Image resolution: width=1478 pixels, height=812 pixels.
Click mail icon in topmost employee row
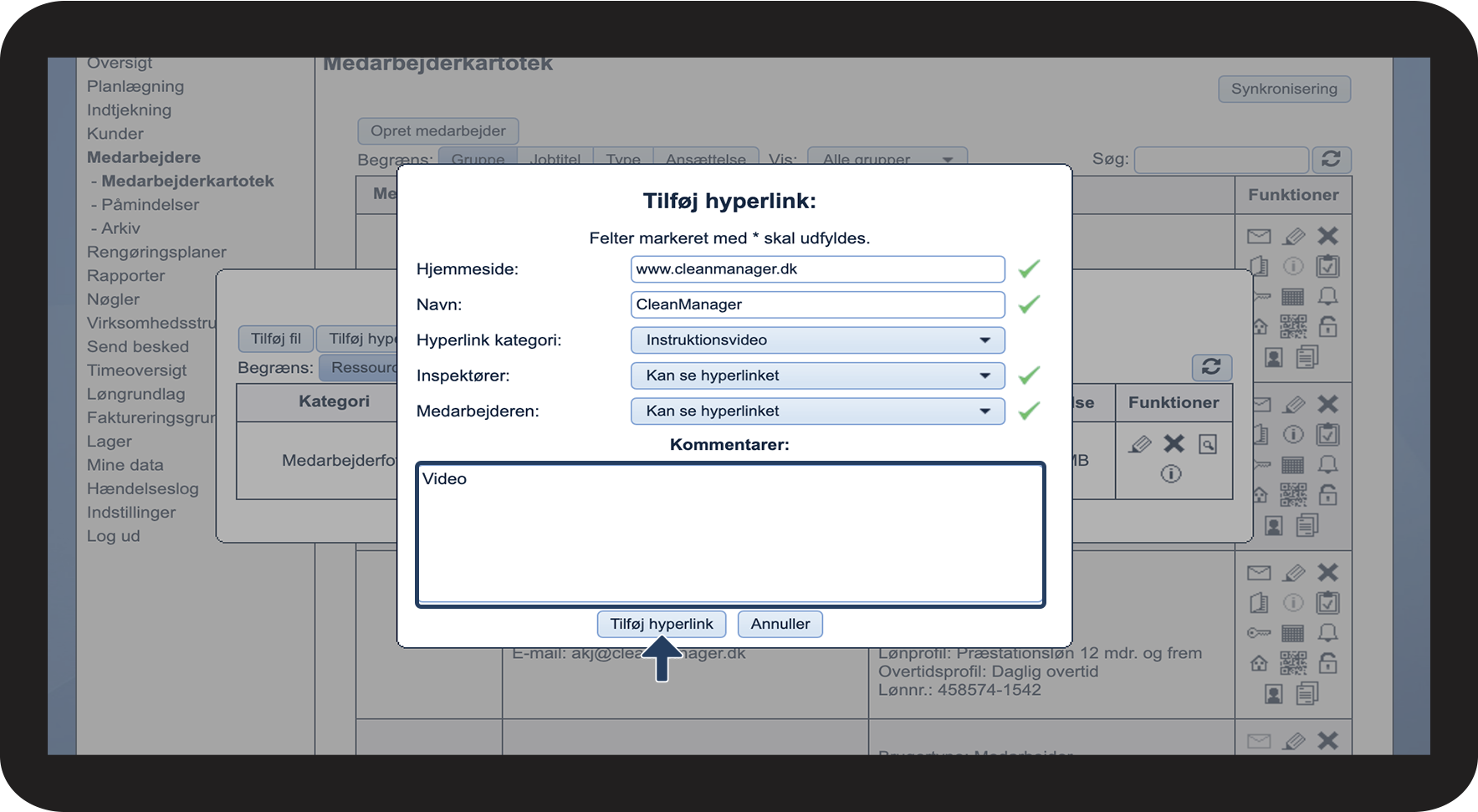click(x=1259, y=236)
